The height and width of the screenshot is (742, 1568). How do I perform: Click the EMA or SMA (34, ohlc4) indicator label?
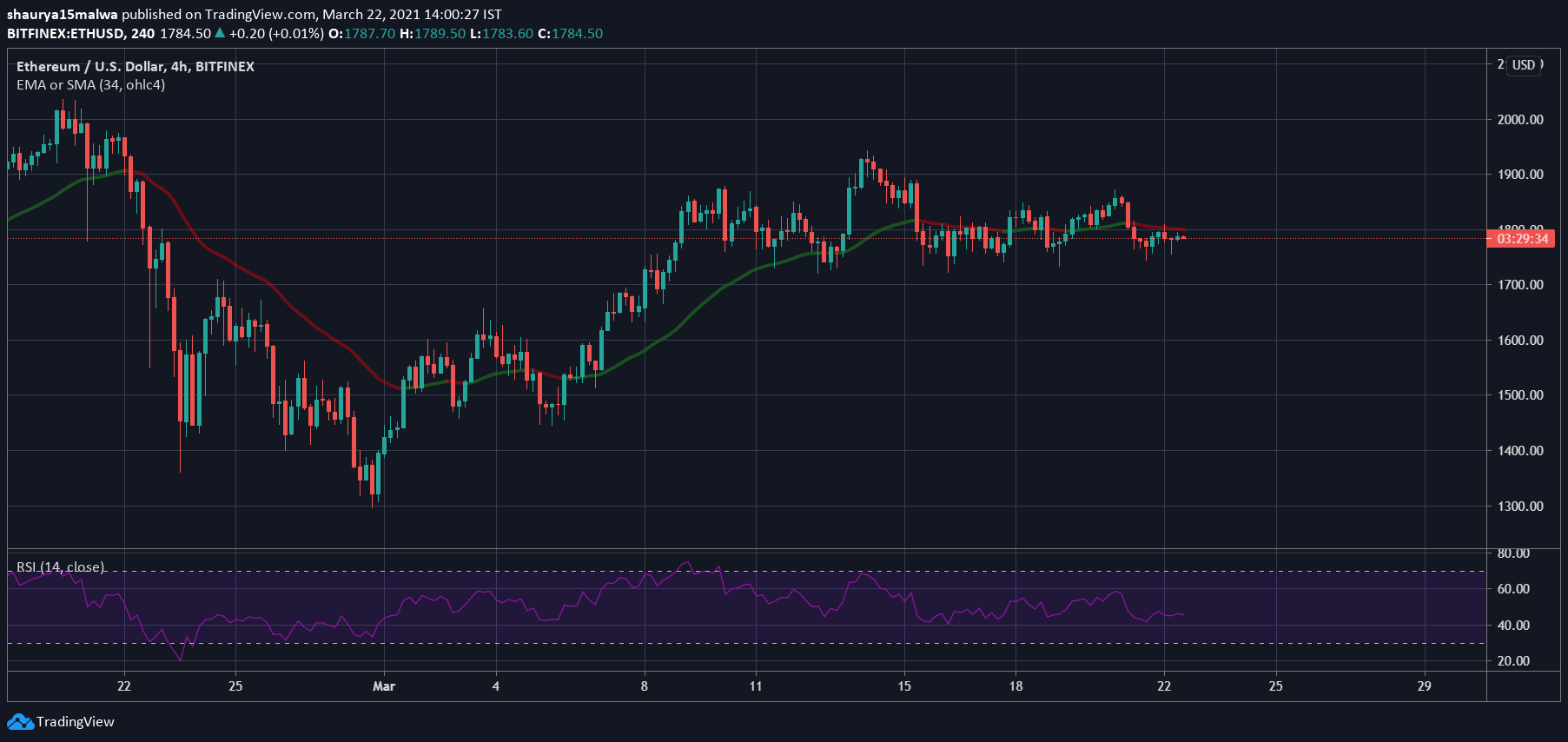tap(90, 85)
